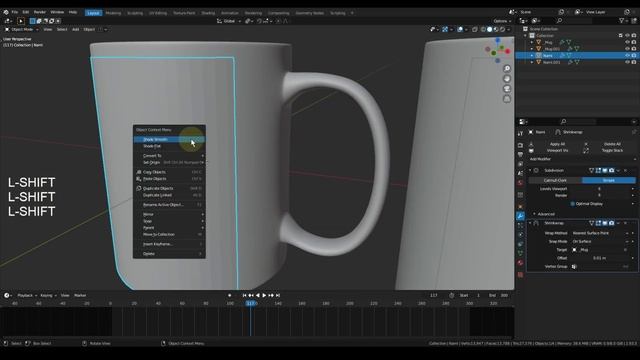640x360 pixels.
Task: Open the Modifier properties wrench tab
Action: click(520, 216)
